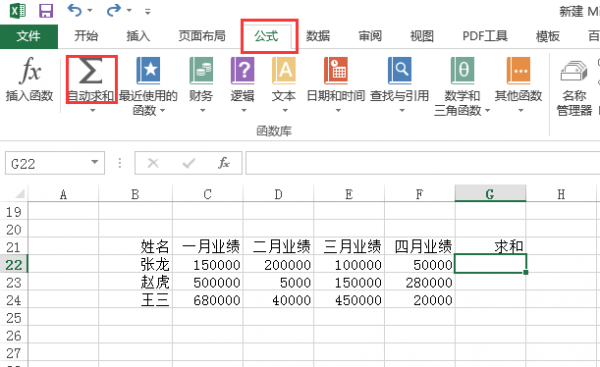Open the Text (文本) functions icon
Viewport: 600px width, 367px height.
coord(284,70)
